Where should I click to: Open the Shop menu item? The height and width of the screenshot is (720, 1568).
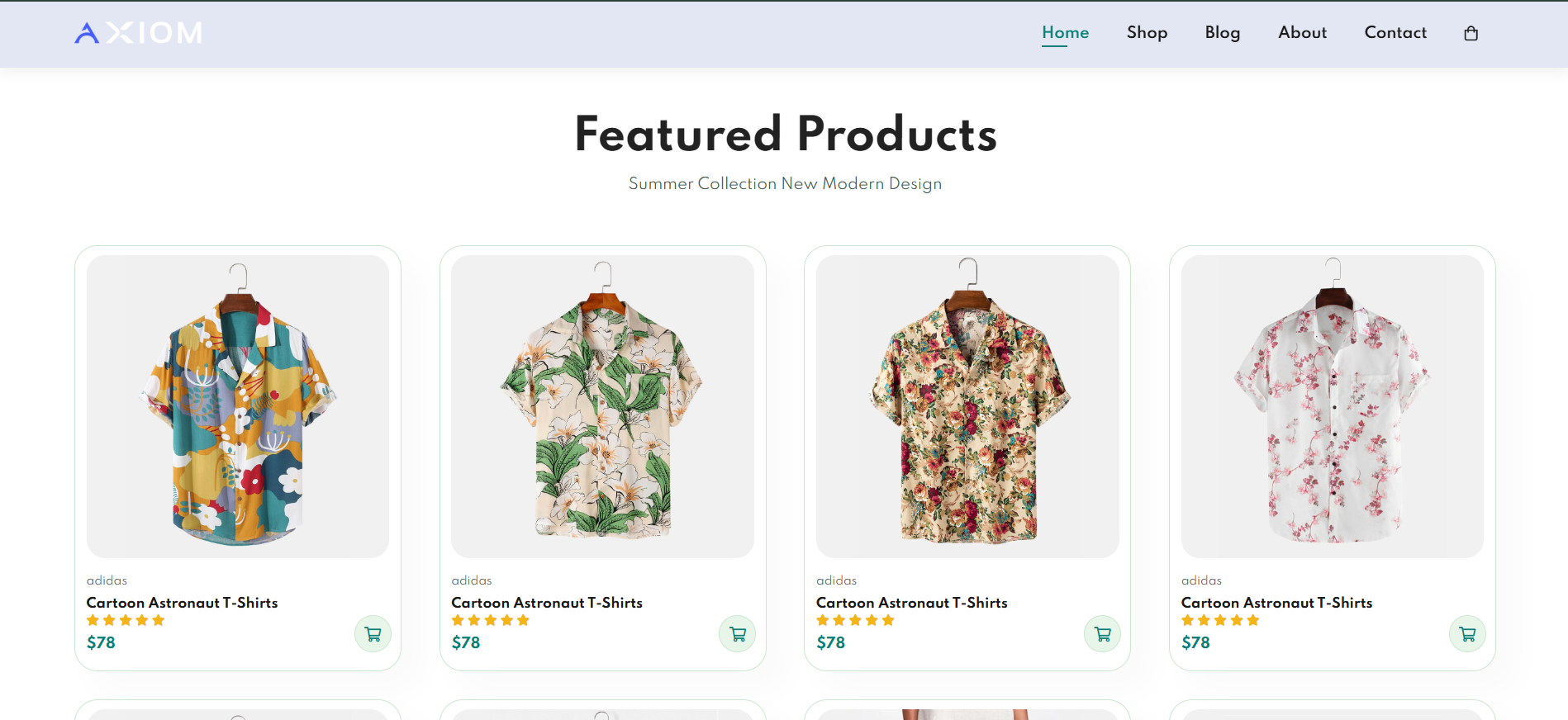click(1147, 33)
